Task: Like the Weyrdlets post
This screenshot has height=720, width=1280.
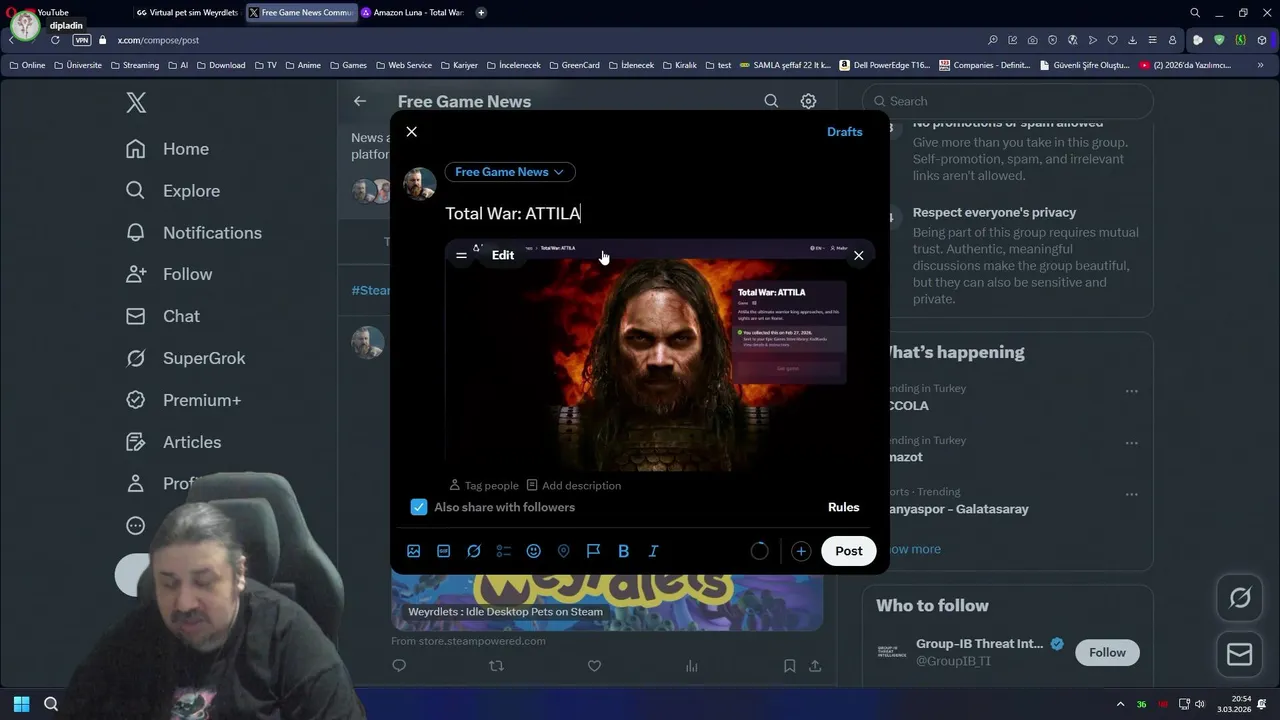Action: click(594, 666)
